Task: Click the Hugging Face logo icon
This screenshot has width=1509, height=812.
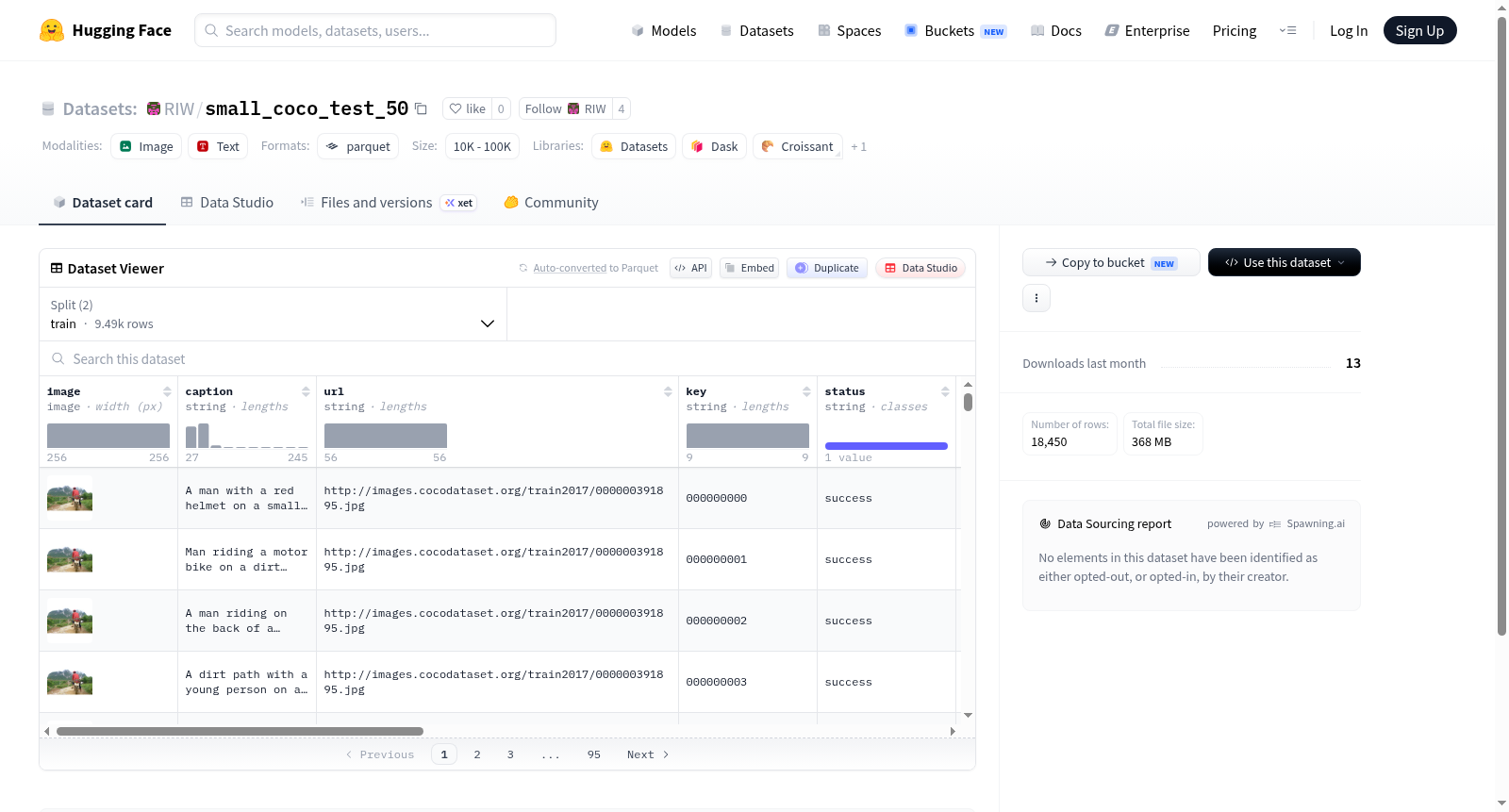Action: pyautogui.click(x=52, y=30)
